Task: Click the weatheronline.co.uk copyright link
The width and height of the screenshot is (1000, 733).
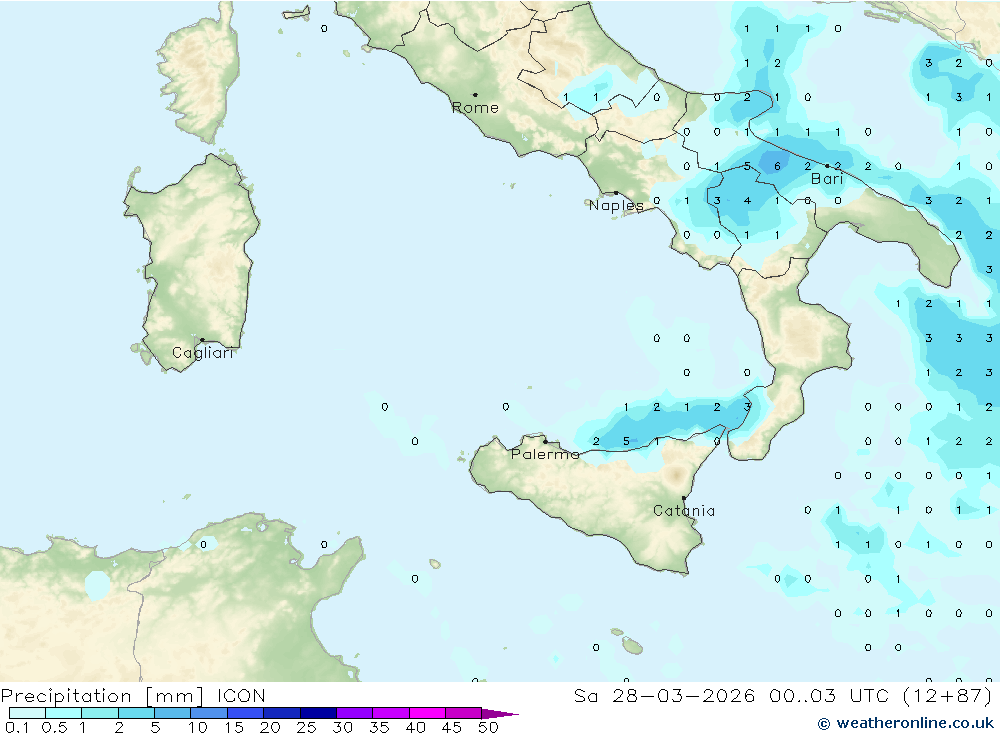Action: (x=906, y=723)
